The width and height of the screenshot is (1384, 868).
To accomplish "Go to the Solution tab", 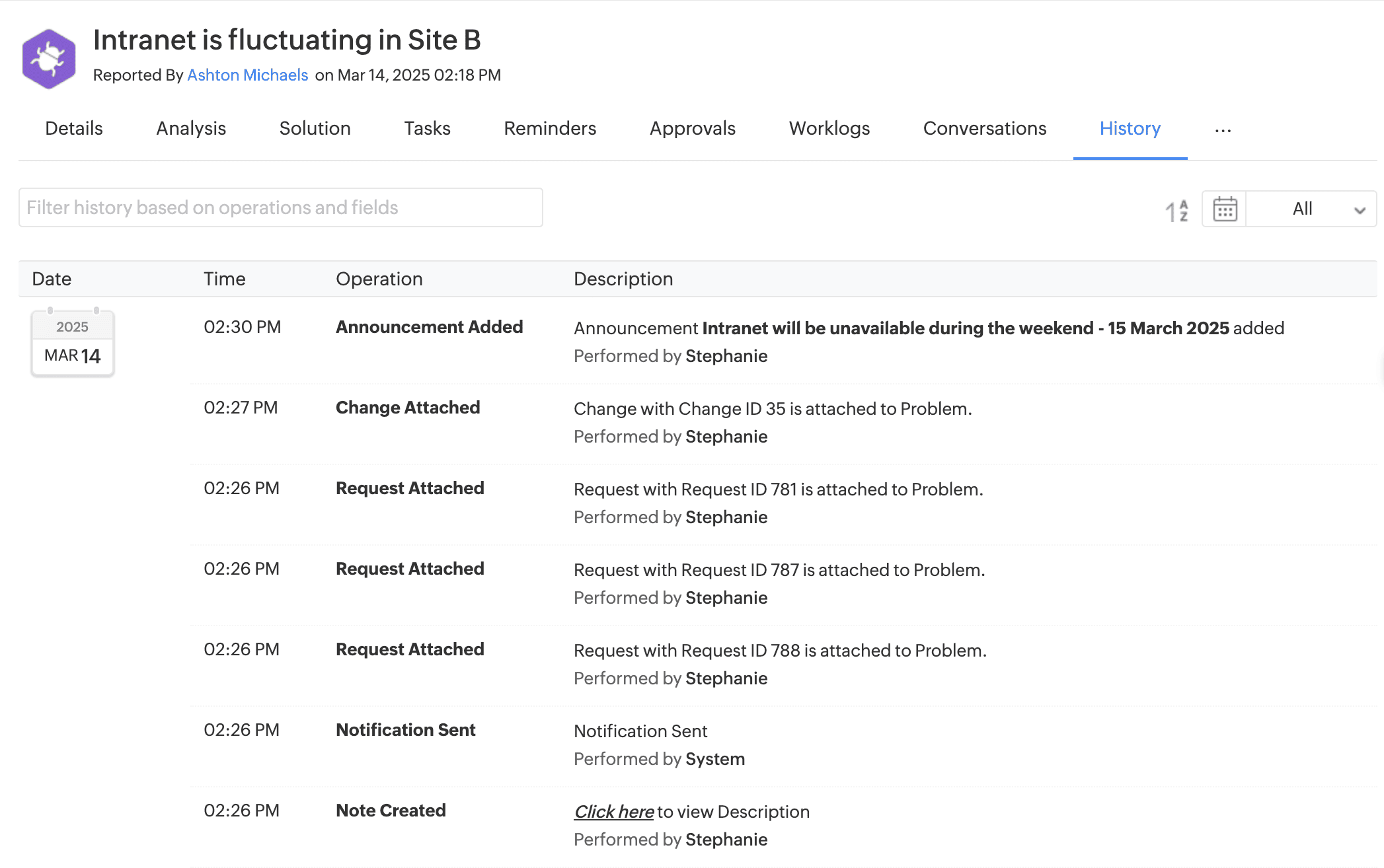I will pyautogui.click(x=315, y=128).
